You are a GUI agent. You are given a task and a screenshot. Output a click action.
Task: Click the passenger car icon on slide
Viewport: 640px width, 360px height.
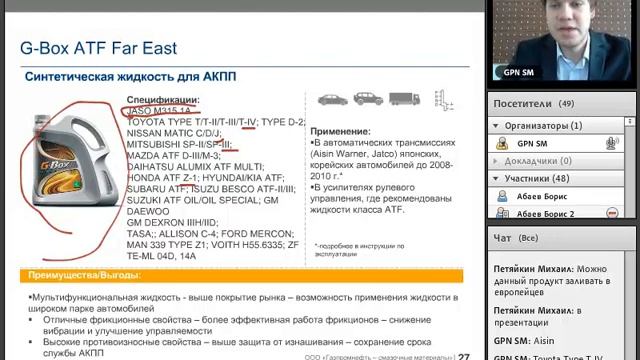[333, 100]
